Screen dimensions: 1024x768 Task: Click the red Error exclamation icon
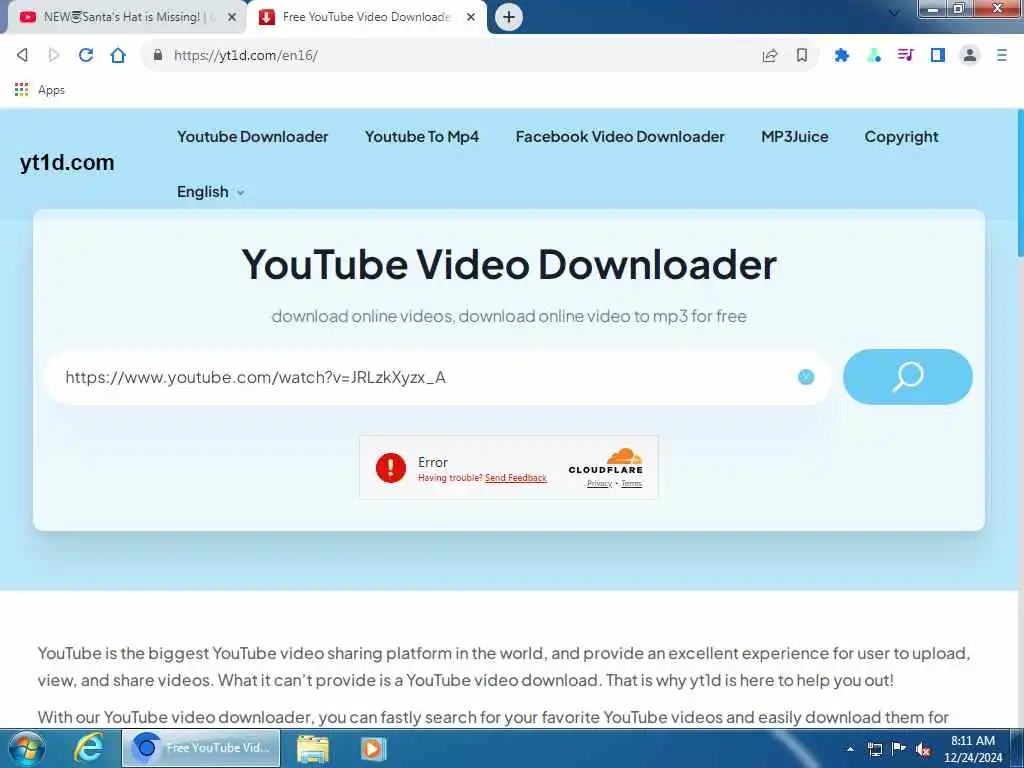[391, 468]
